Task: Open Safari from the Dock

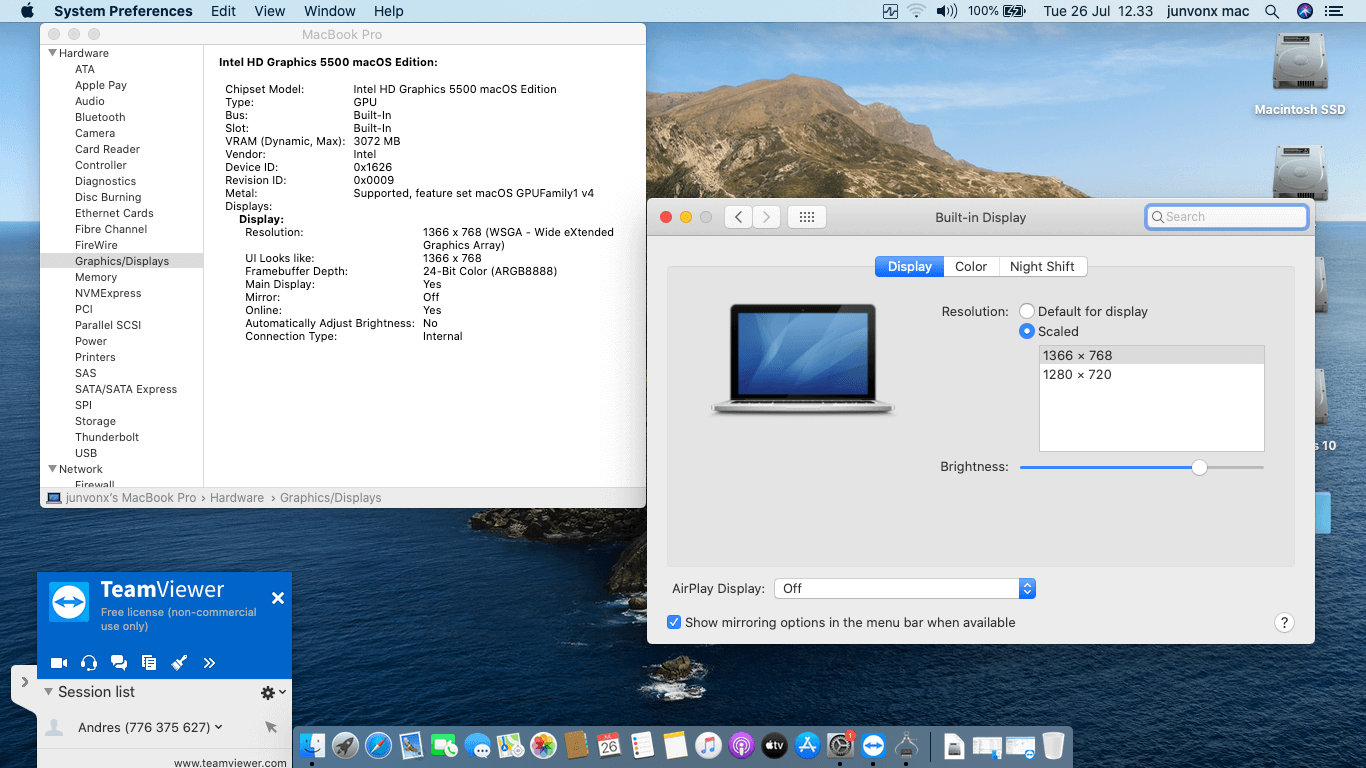Action: click(x=378, y=745)
